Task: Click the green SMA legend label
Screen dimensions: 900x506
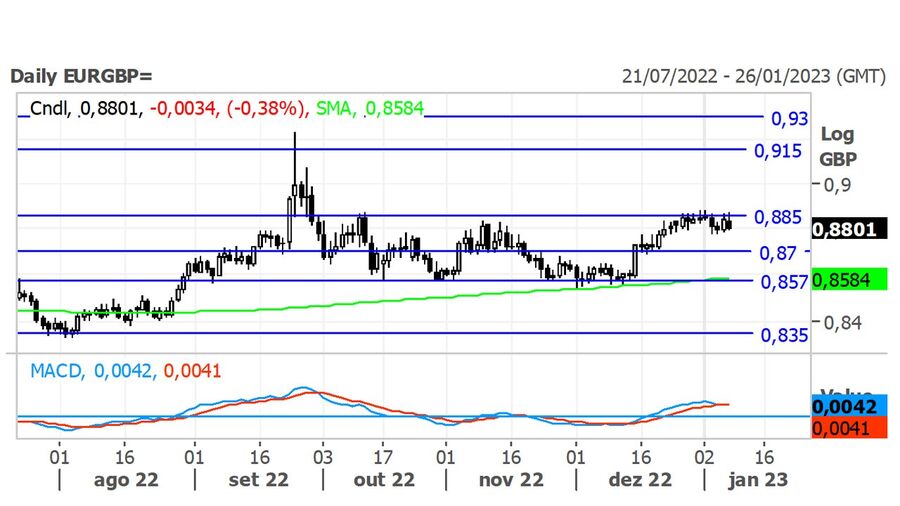Action: coord(336,108)
